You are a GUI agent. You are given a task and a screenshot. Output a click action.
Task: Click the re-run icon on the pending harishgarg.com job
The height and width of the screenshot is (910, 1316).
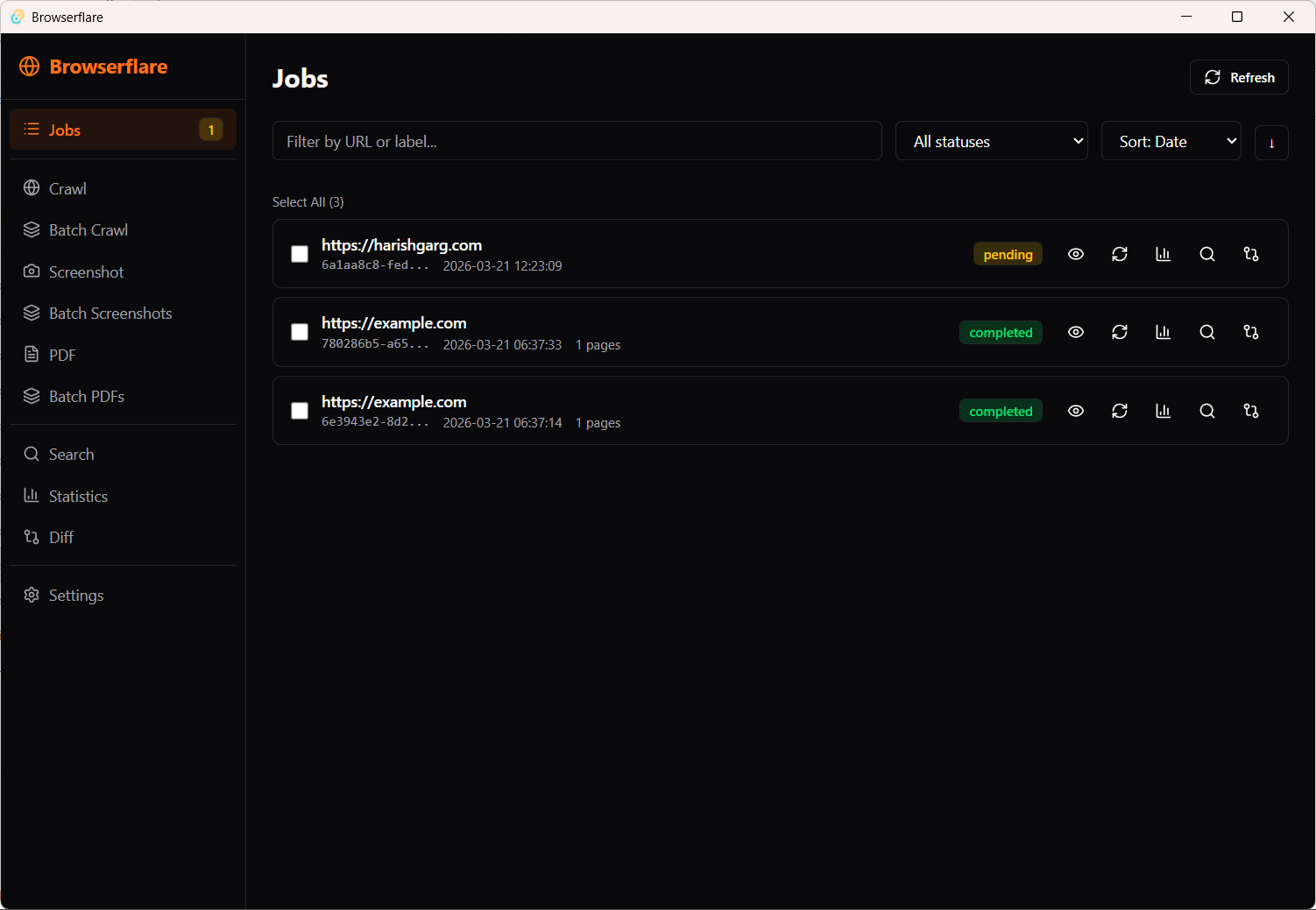[1120, 254]
